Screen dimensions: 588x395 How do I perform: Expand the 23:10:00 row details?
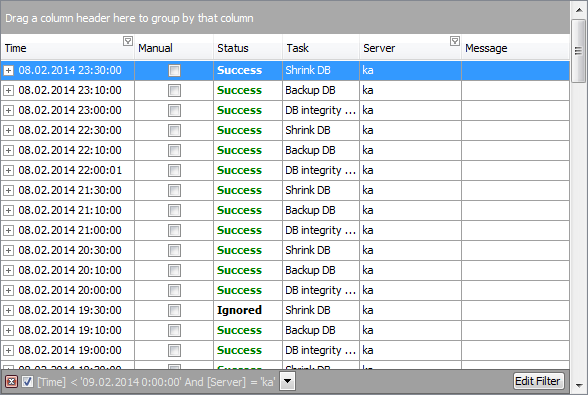[x=8, y=90]
